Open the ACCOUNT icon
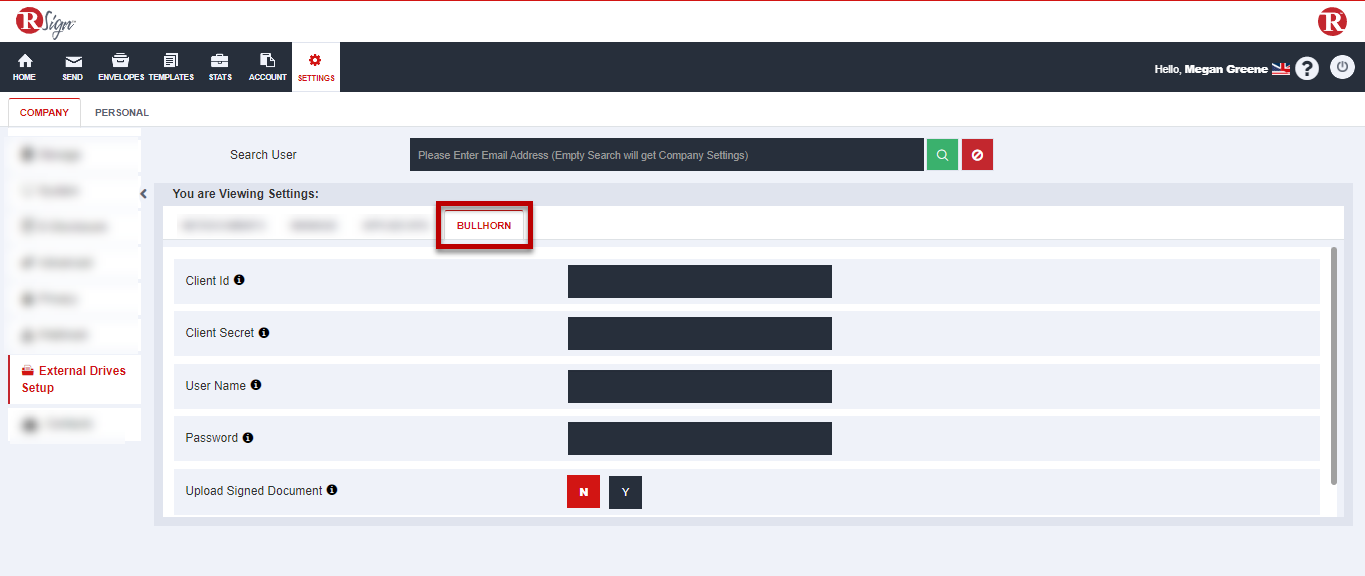This screenshot has height=576, width=1365. click(x=266, y=66)
